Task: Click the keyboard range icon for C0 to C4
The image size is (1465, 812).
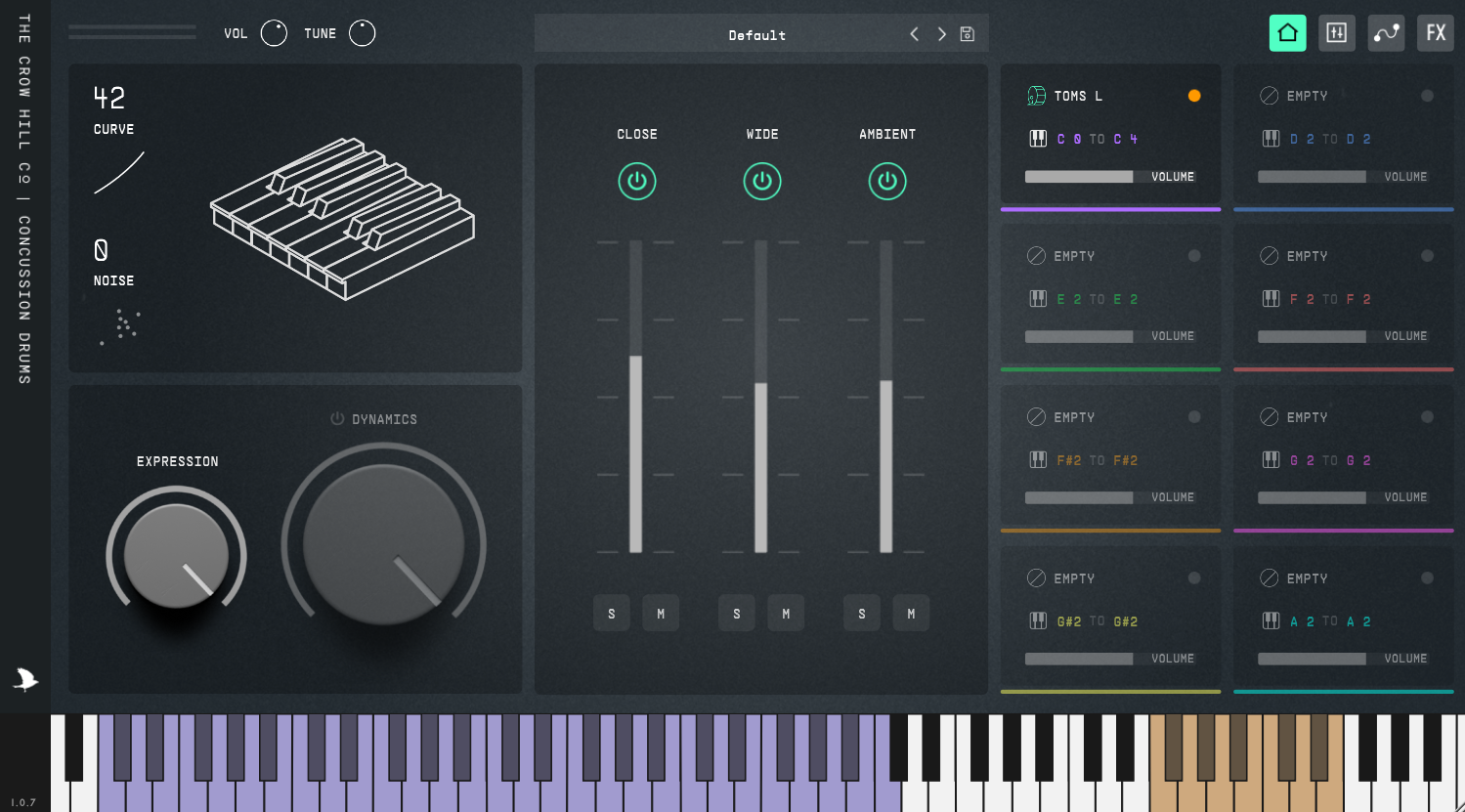Action: [x=1038, y=139]
